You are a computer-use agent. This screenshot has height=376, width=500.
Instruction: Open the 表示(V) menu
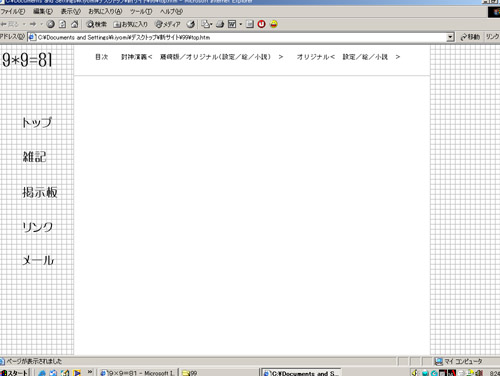[x=71, y=12]
